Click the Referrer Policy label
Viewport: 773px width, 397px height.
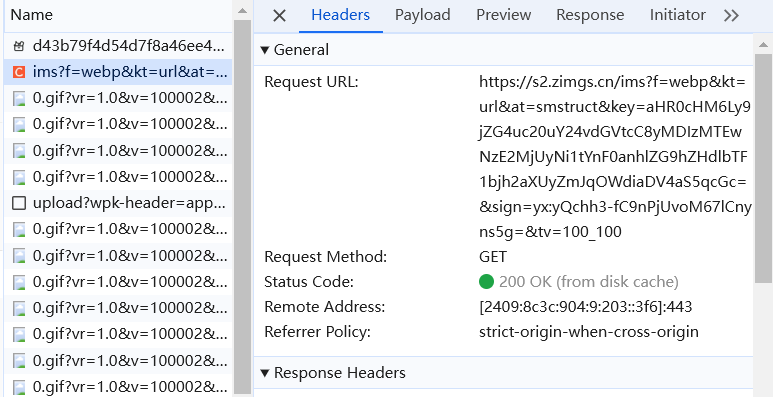click(x=317, y=332)
